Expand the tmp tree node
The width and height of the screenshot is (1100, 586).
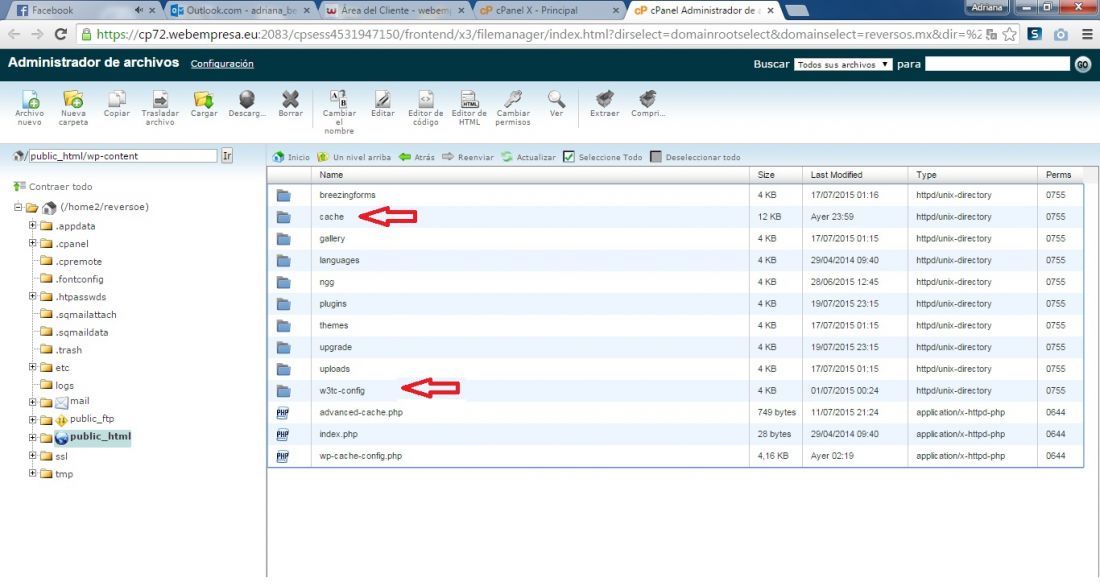[x=32, y=473]
